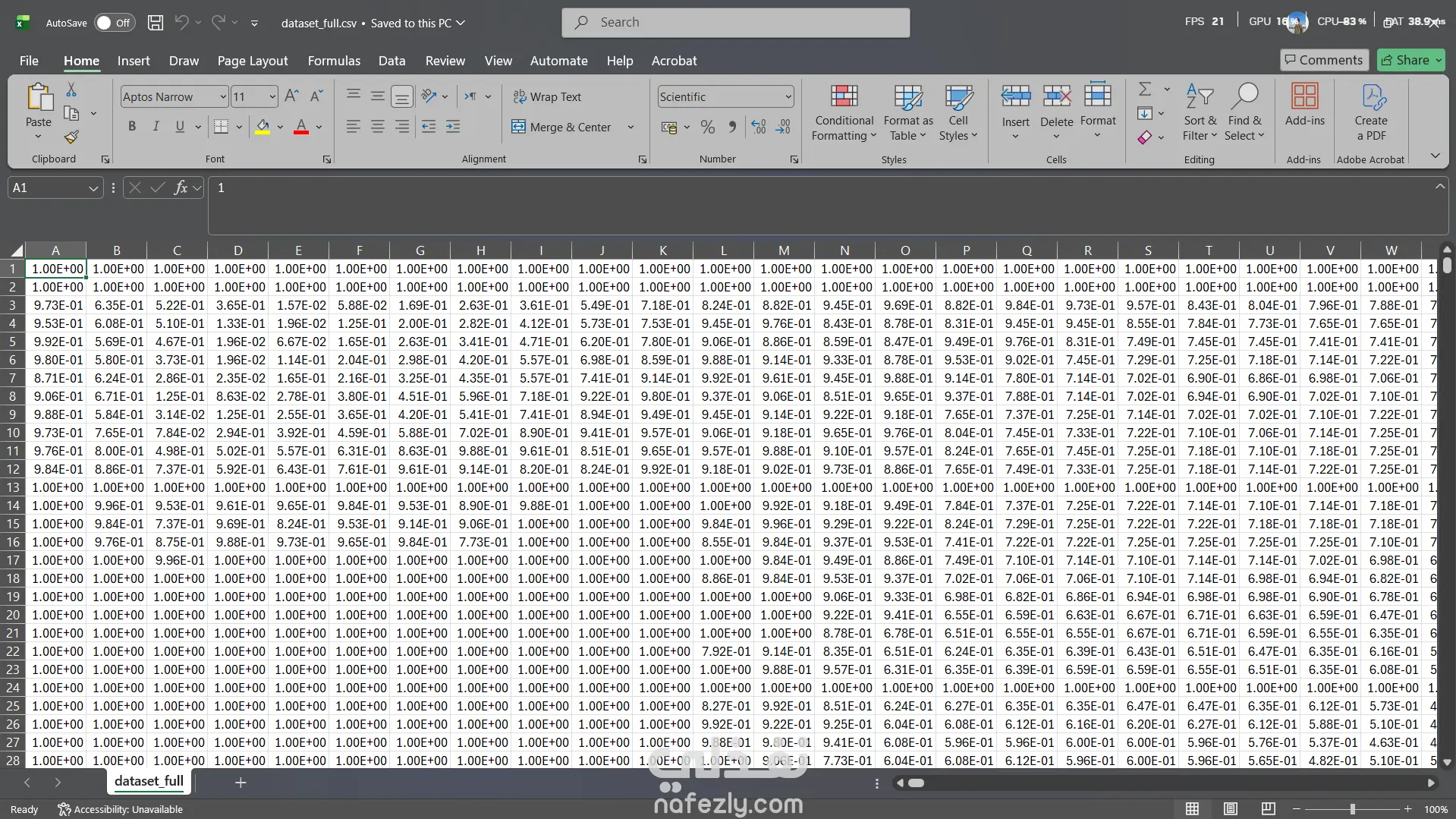
Task: Switch to Page Break Preview view
Action: (x=1268, y=809)
